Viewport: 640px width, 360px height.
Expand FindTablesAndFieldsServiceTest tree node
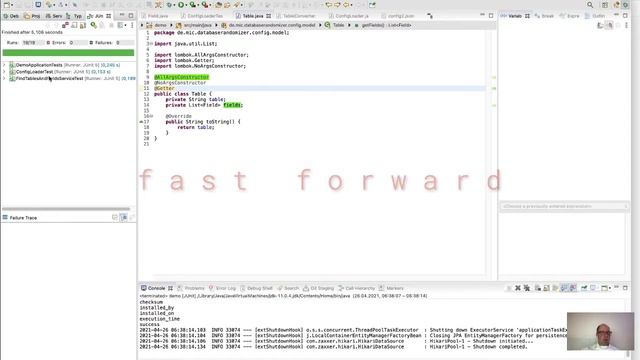[4, 78]
